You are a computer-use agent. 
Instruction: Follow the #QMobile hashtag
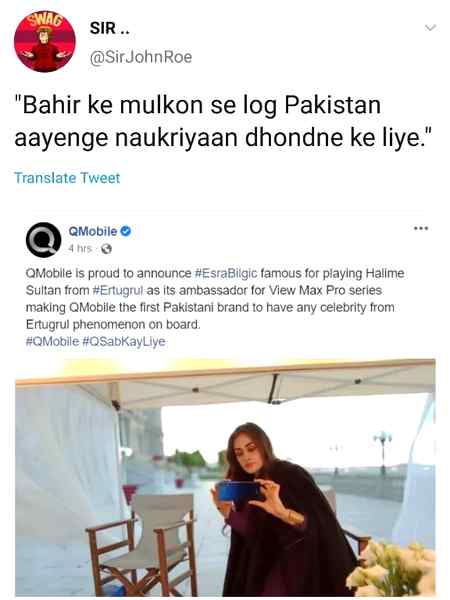point(52,341)
